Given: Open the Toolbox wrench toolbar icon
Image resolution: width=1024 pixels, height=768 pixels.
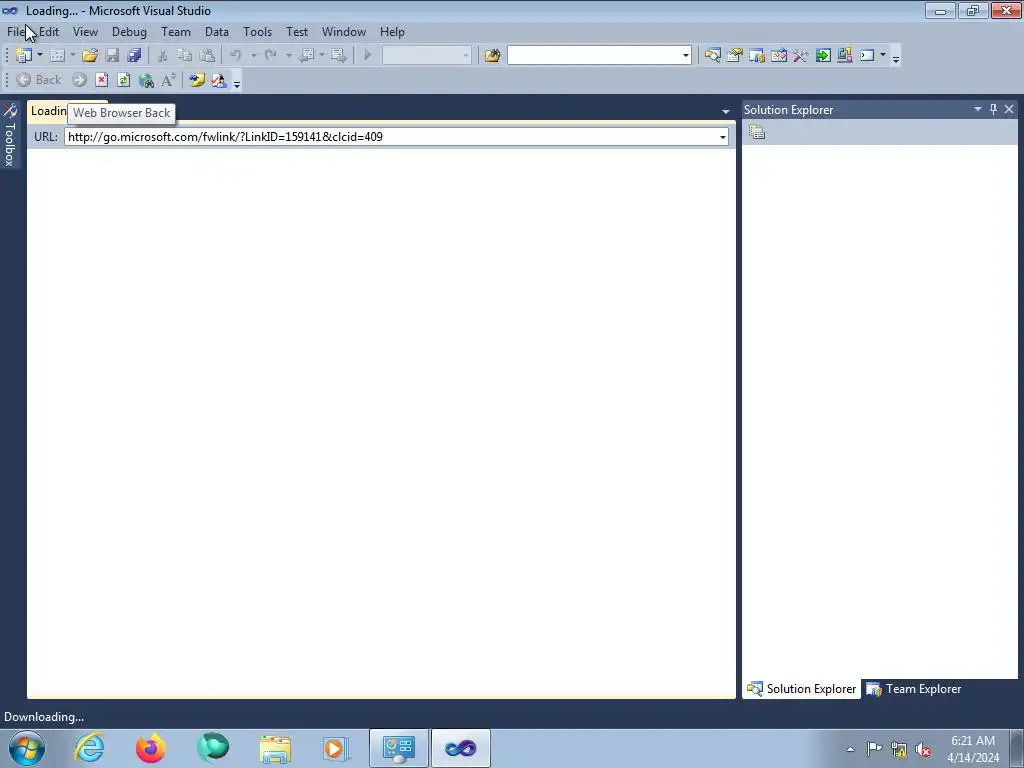Looking at the screenshot, I should 801,56.
